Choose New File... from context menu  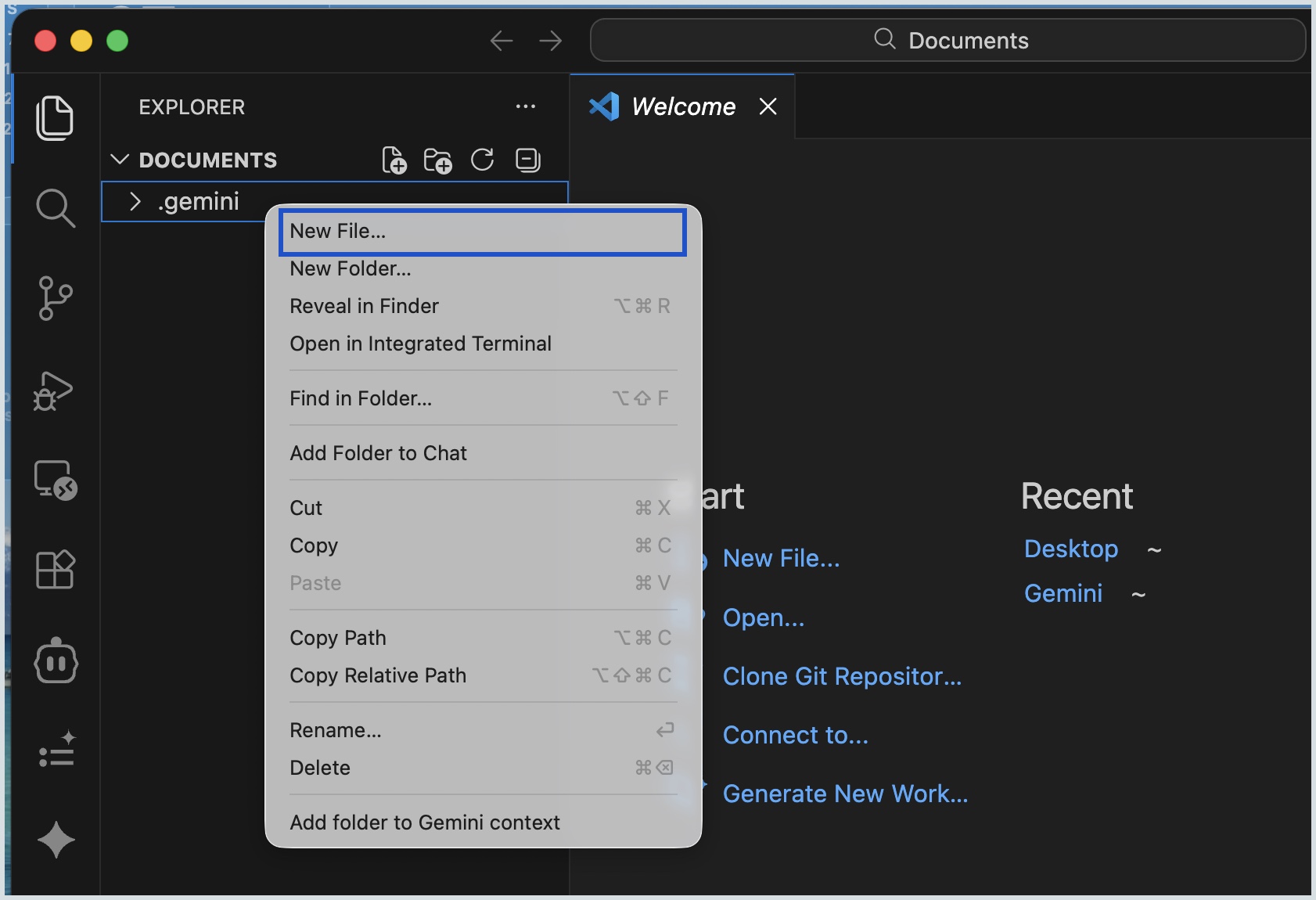(483, 232)
